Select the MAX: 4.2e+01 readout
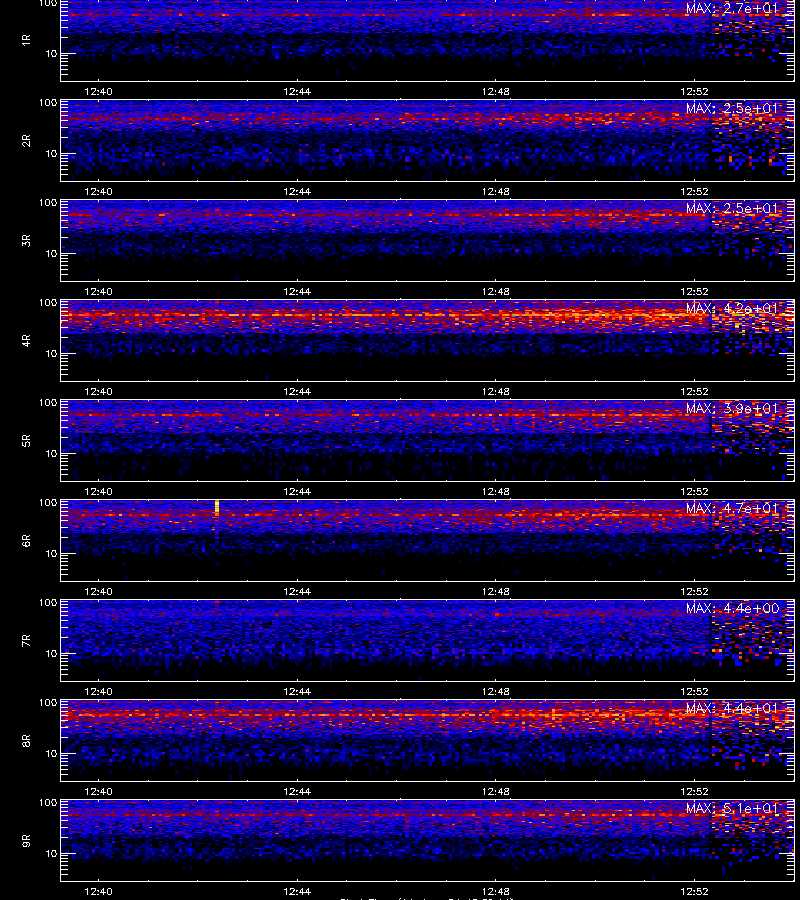The image size is (800, 900). [x=732, y=308]
